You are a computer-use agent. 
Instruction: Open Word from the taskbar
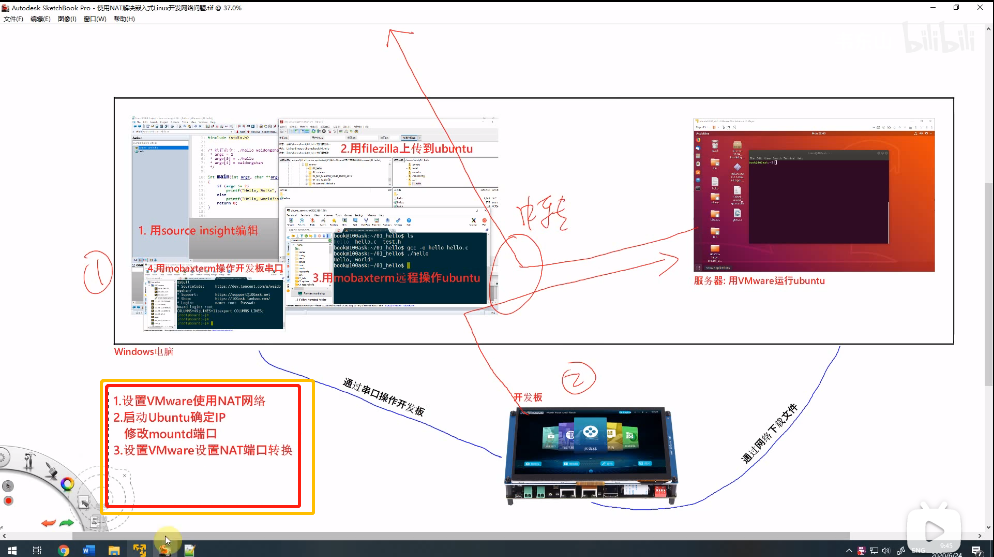point(88,550)
